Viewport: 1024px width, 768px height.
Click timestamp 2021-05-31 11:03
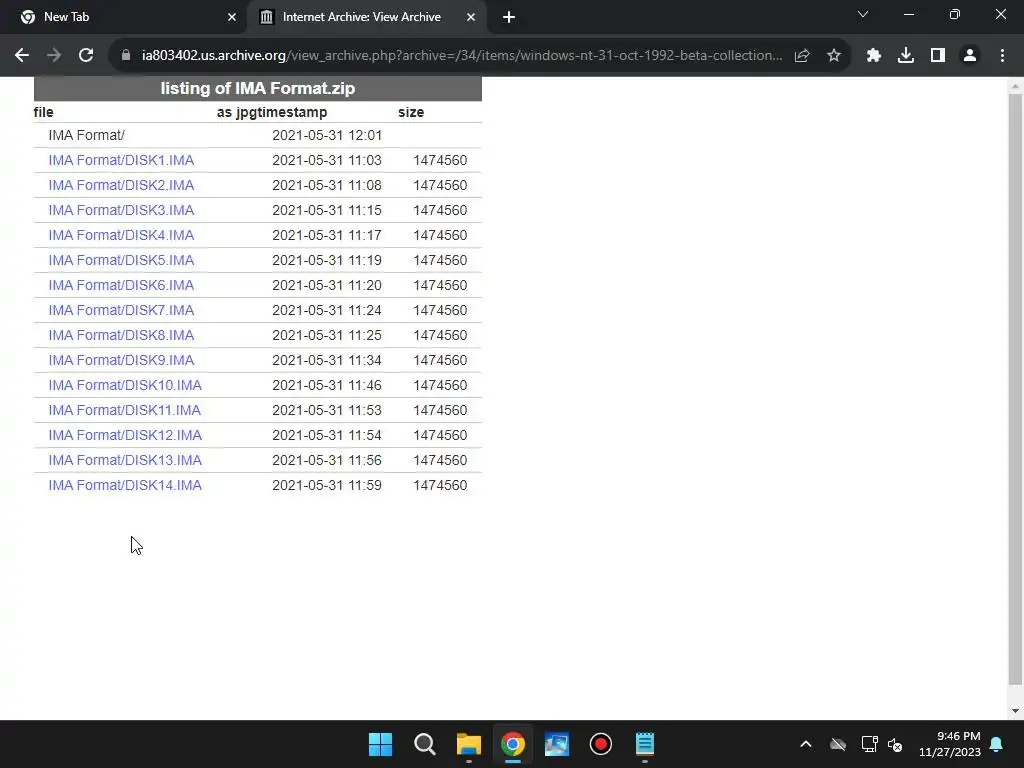tap(327, 160)
